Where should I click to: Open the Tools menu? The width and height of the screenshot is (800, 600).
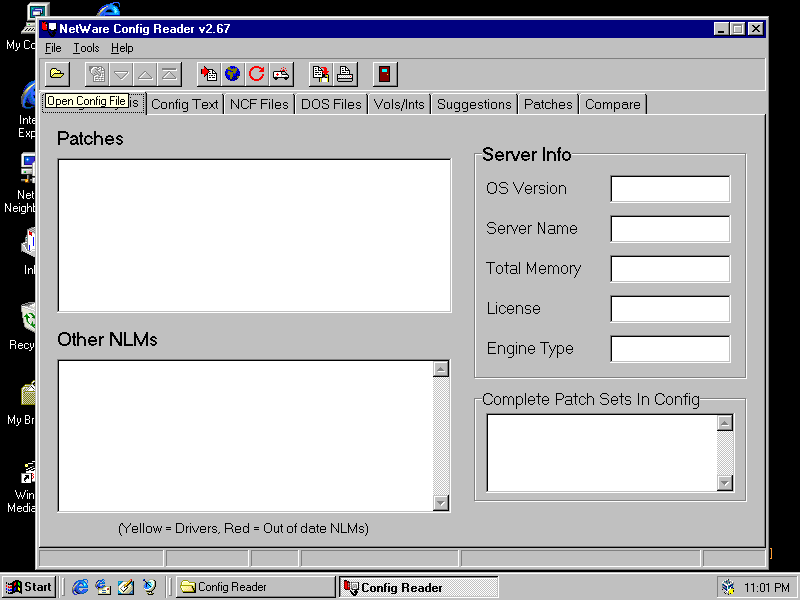(86, 48)
